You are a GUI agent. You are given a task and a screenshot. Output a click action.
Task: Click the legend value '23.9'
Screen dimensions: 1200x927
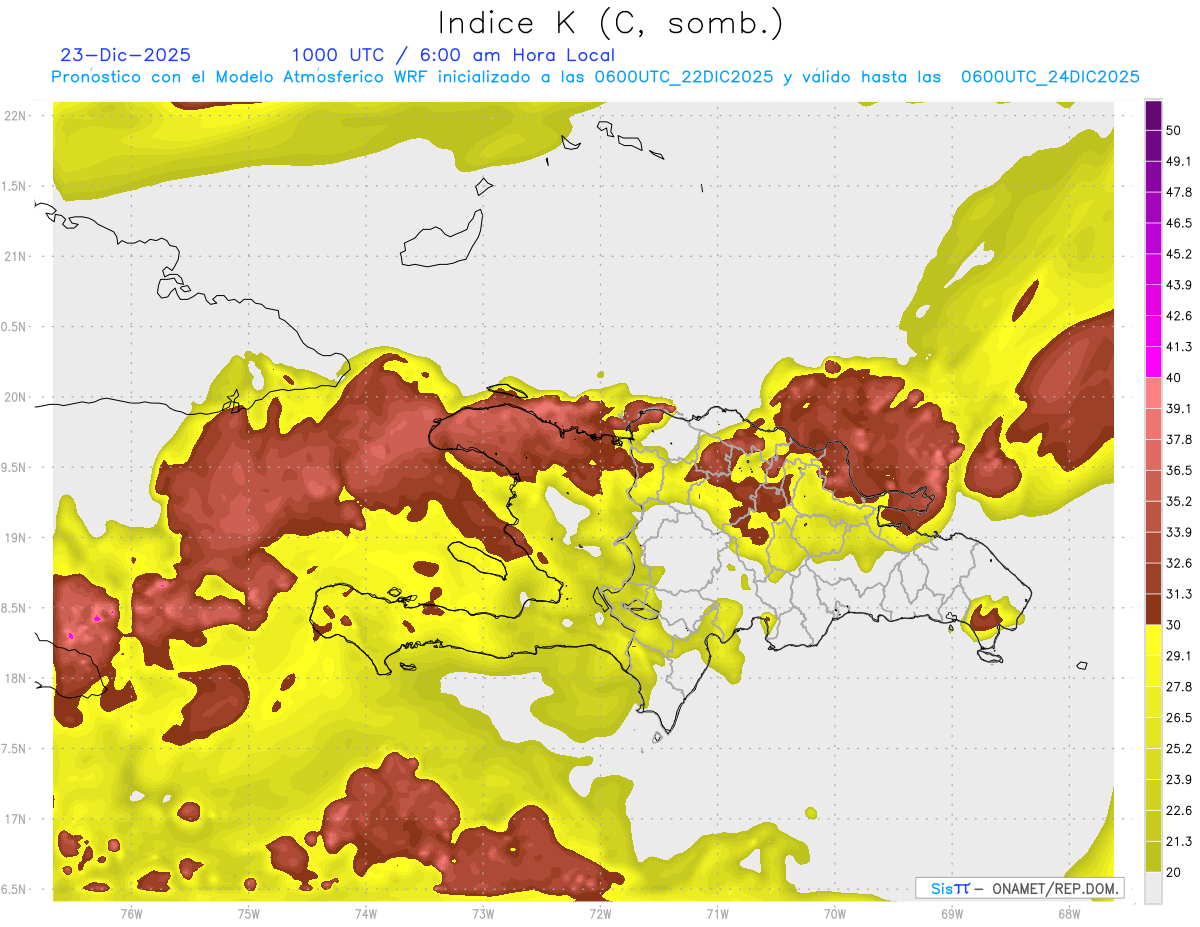(1178, 780)
